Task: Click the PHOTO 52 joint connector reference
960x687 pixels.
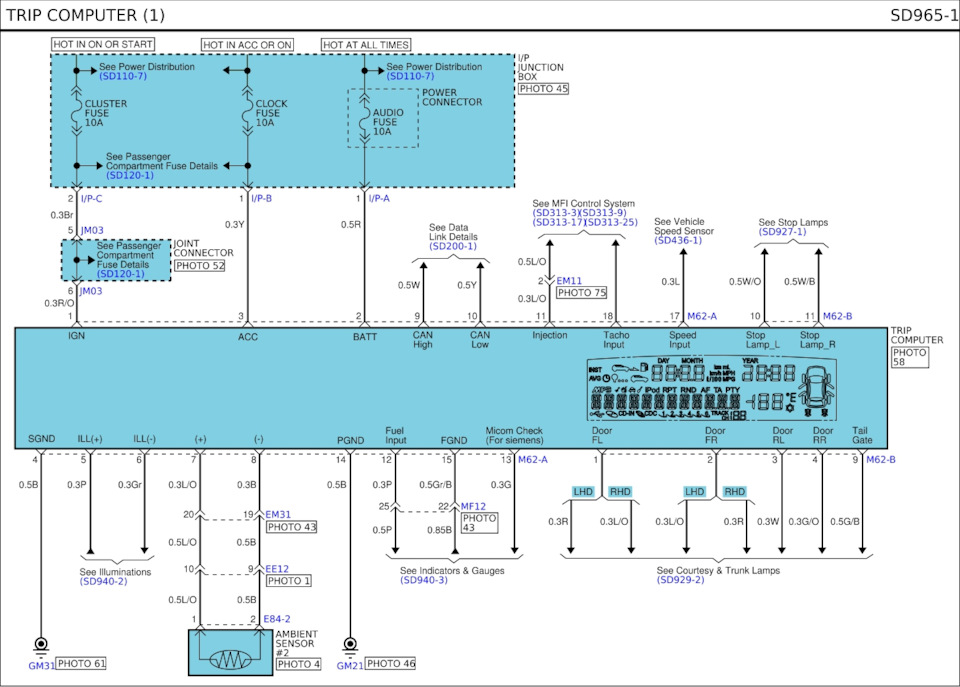Action: (200, 266)
